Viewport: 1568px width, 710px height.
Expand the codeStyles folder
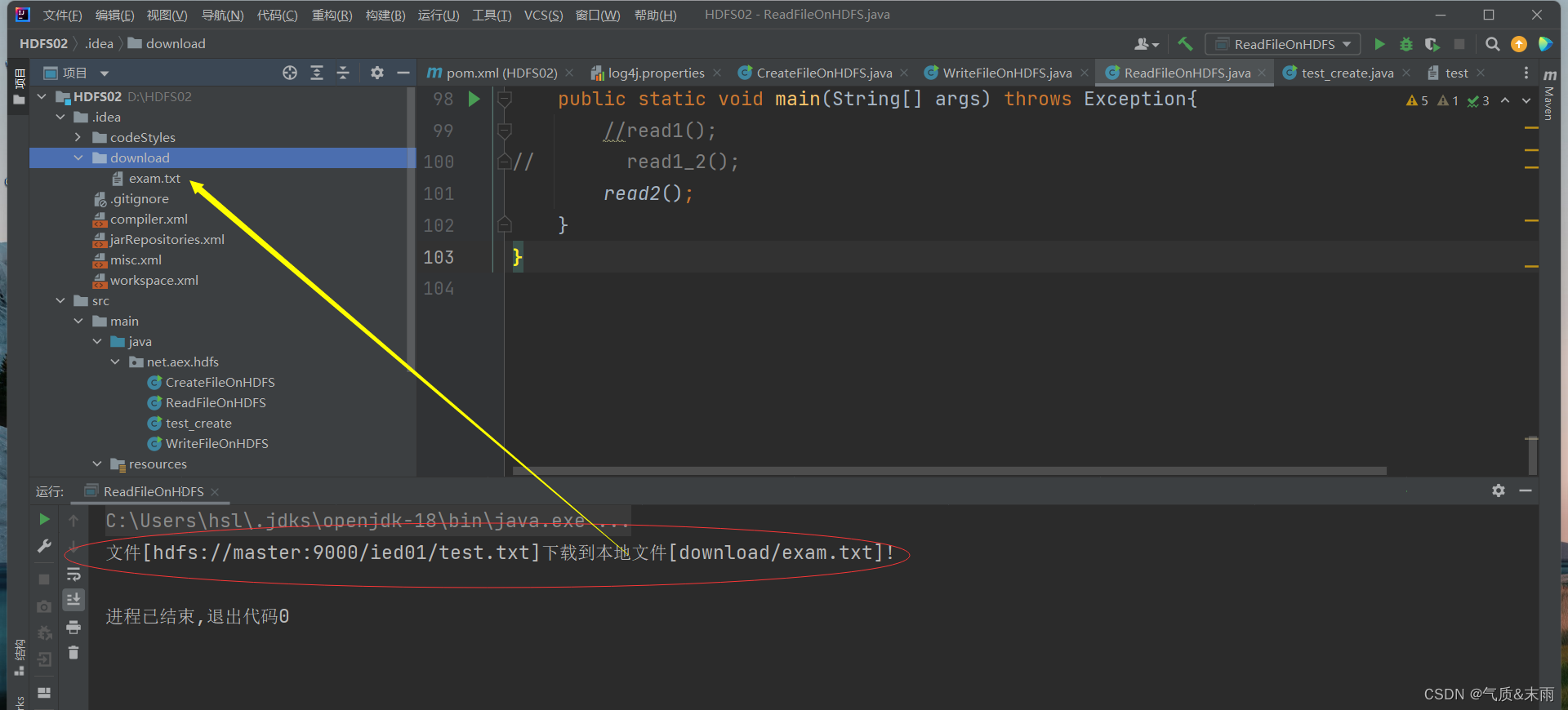click(x=78, y=137)
